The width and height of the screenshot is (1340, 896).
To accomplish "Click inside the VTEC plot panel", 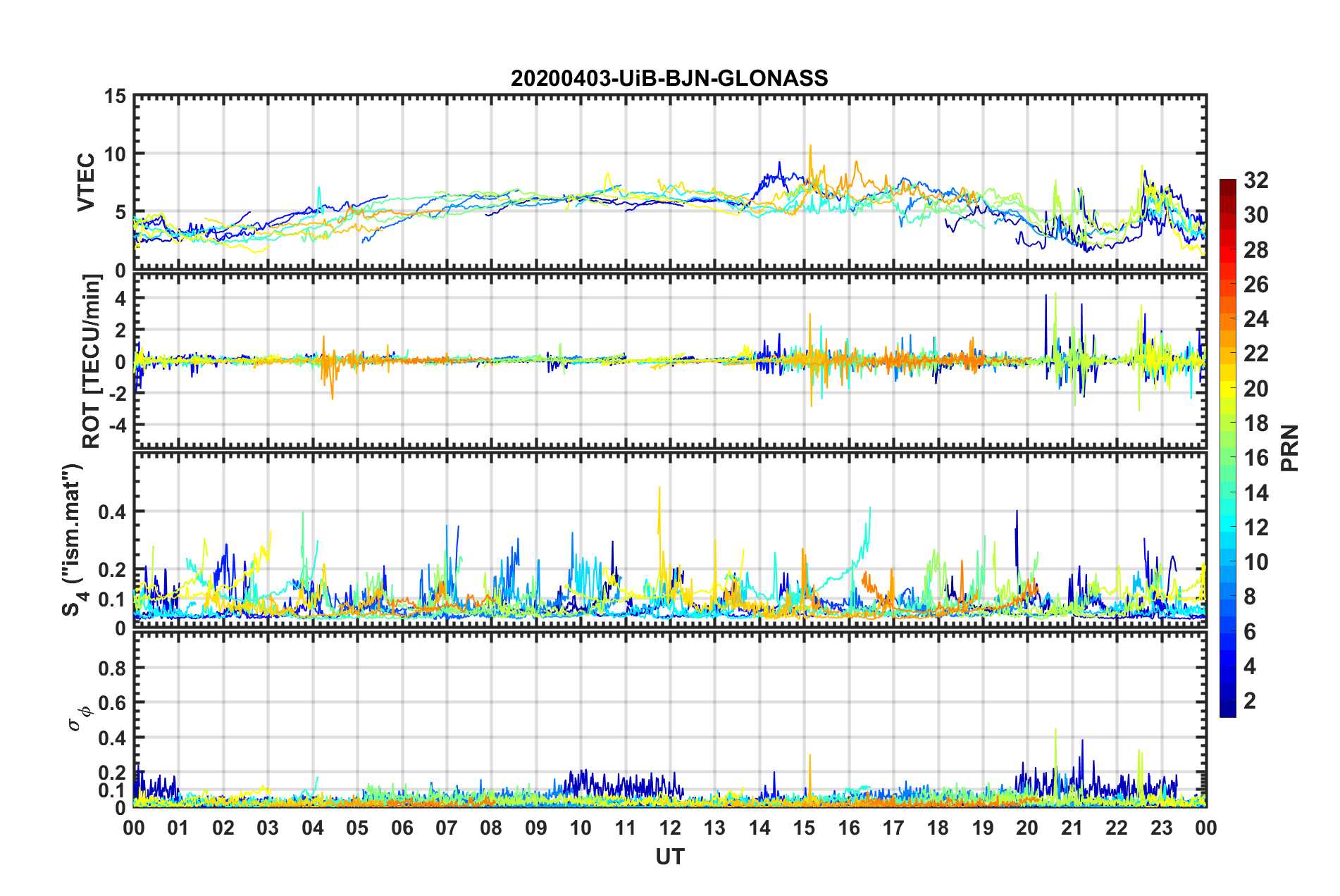I will coord(670,182).
